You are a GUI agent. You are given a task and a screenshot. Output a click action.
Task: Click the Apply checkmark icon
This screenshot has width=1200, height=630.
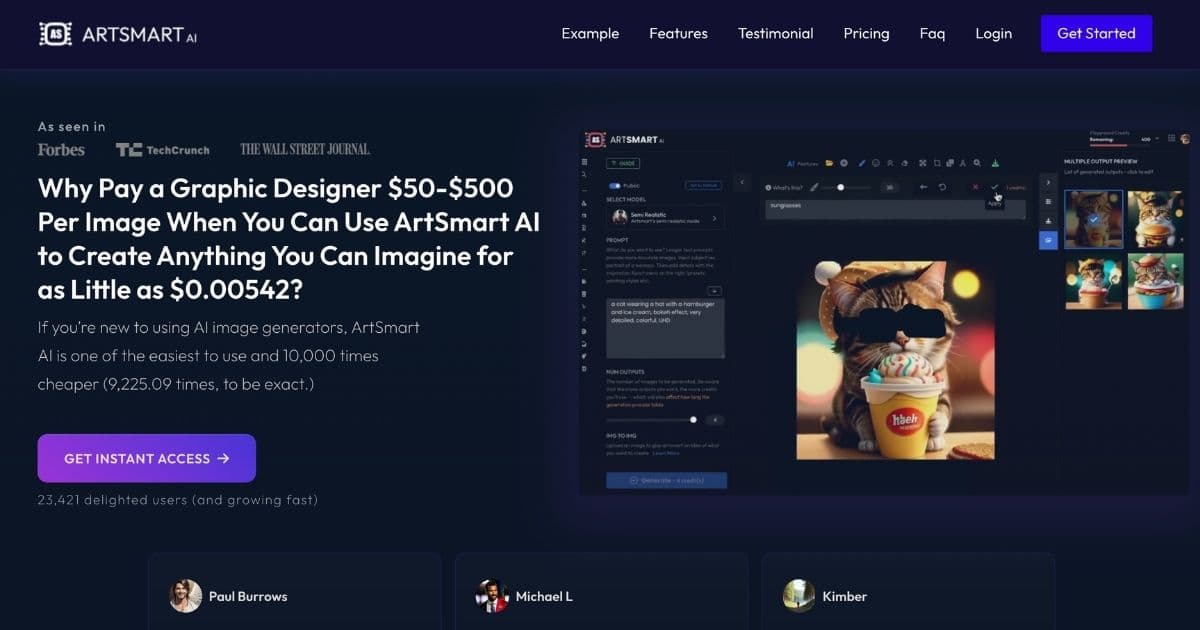(994, 187)
